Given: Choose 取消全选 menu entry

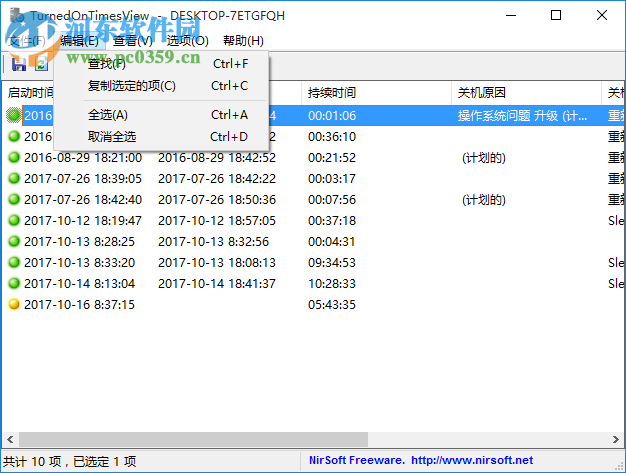Looking at the screenshot, I should pos(161,137).
